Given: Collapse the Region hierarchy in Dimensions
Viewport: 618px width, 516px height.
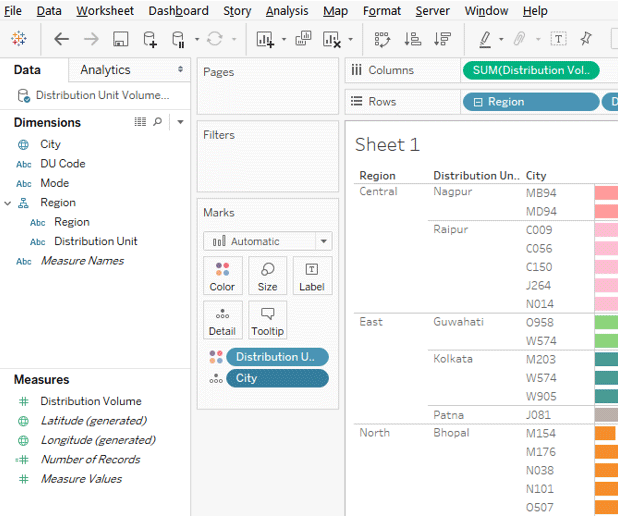Looking at the screenshot, I should coord(7,203).
